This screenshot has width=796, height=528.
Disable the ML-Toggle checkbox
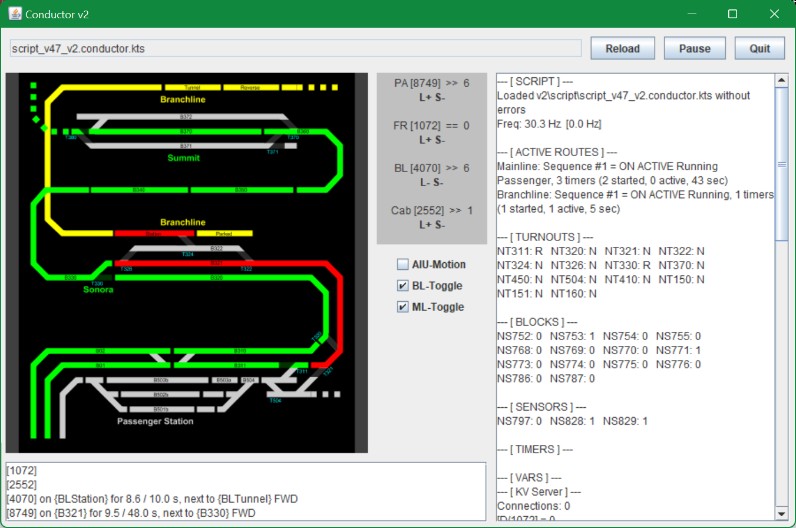click(403, 307)
